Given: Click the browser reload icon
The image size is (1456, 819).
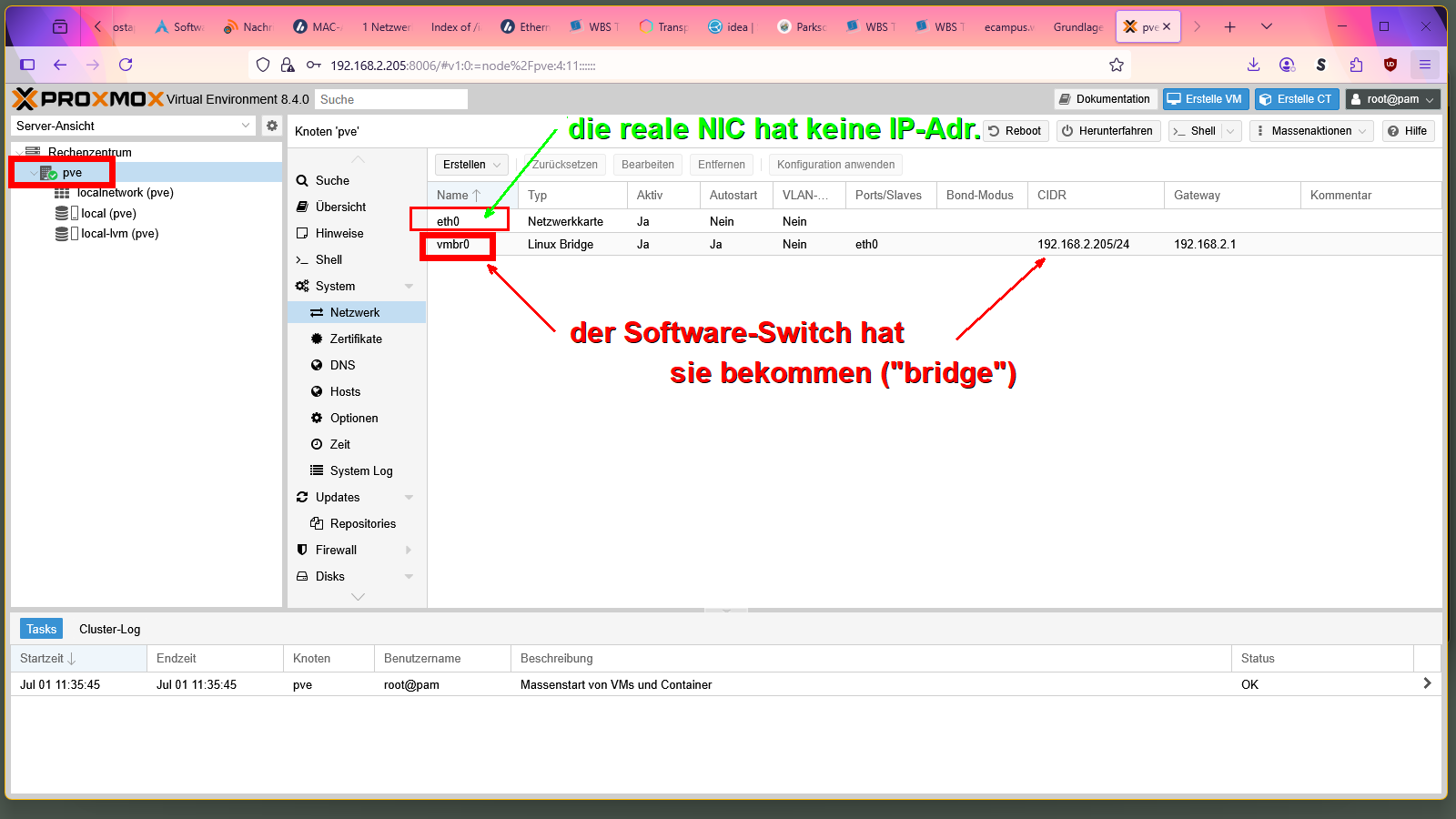Looking at the screenshot, I should (126, 65).
